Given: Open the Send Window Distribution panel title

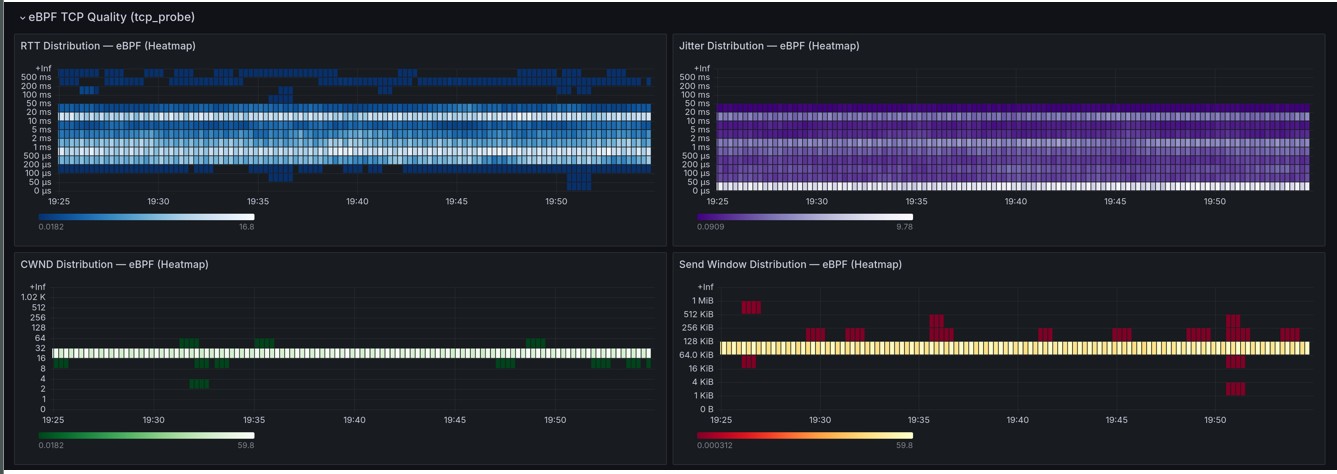Looking at the screenshot, I should (790, 265).
